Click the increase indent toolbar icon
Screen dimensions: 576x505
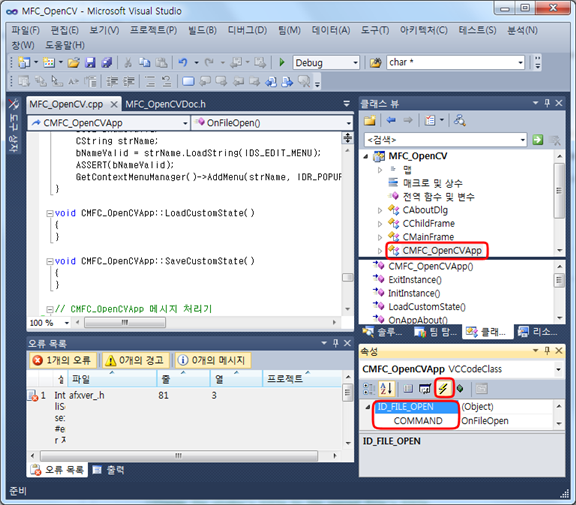[x=129, y=81]
